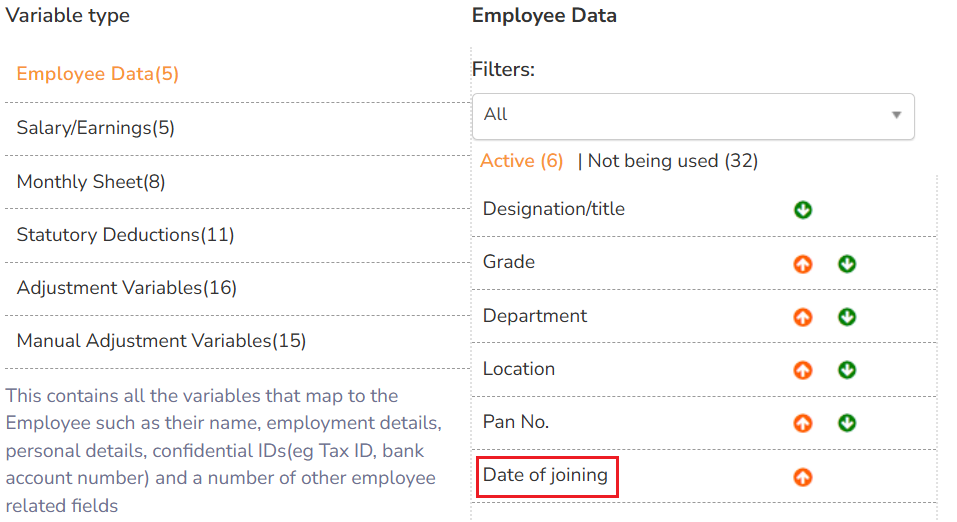Image resolution: width=957 pixels, height=522 pixels.
Task: Switch to Active (6) tab
Action: click(x=521, y=161)
